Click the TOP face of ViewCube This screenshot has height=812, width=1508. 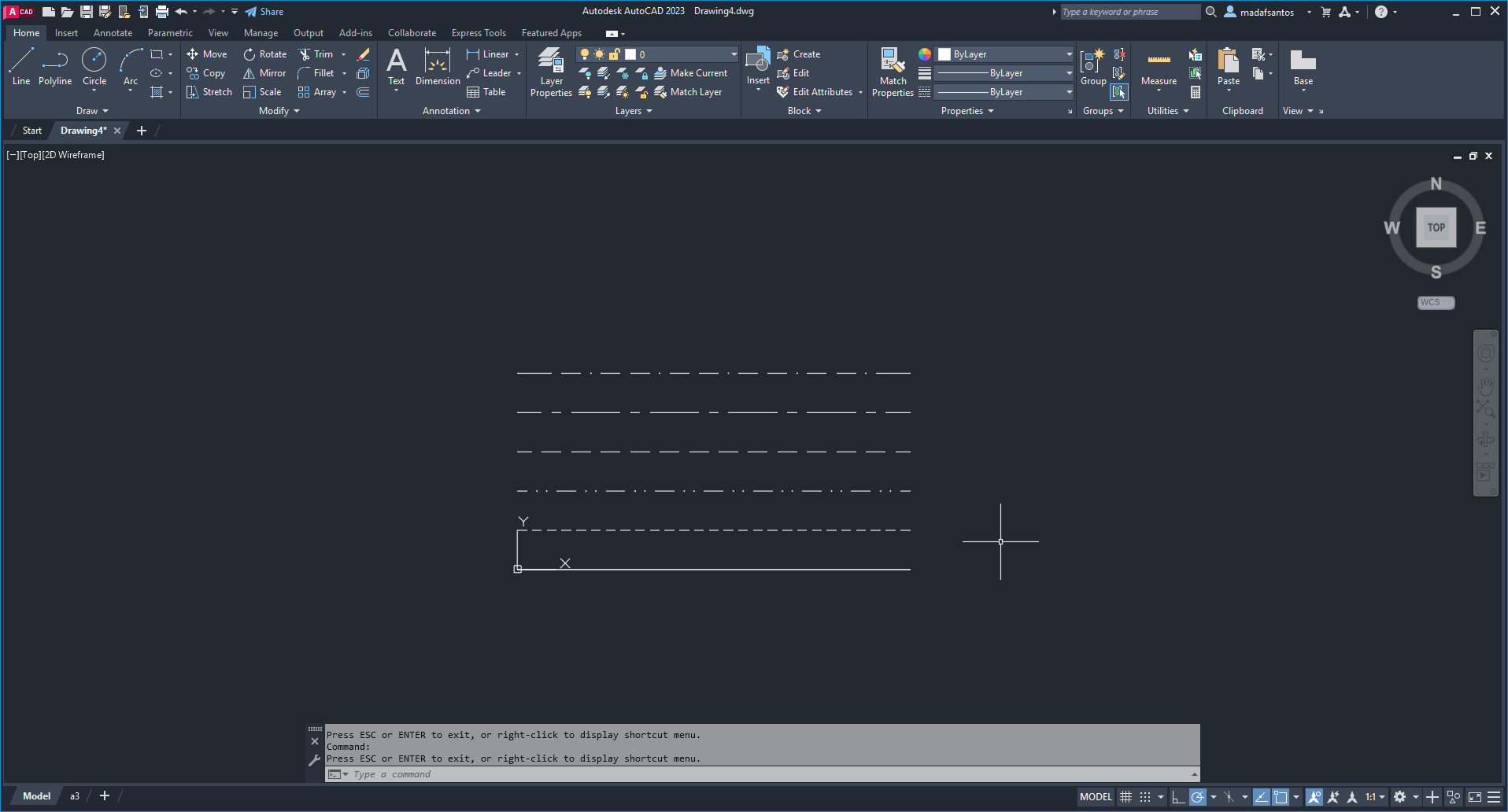tap(1436, 227)
